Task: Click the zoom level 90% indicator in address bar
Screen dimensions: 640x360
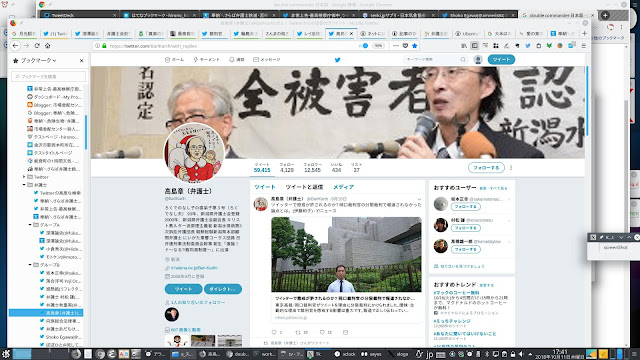Action: point(378,46)
